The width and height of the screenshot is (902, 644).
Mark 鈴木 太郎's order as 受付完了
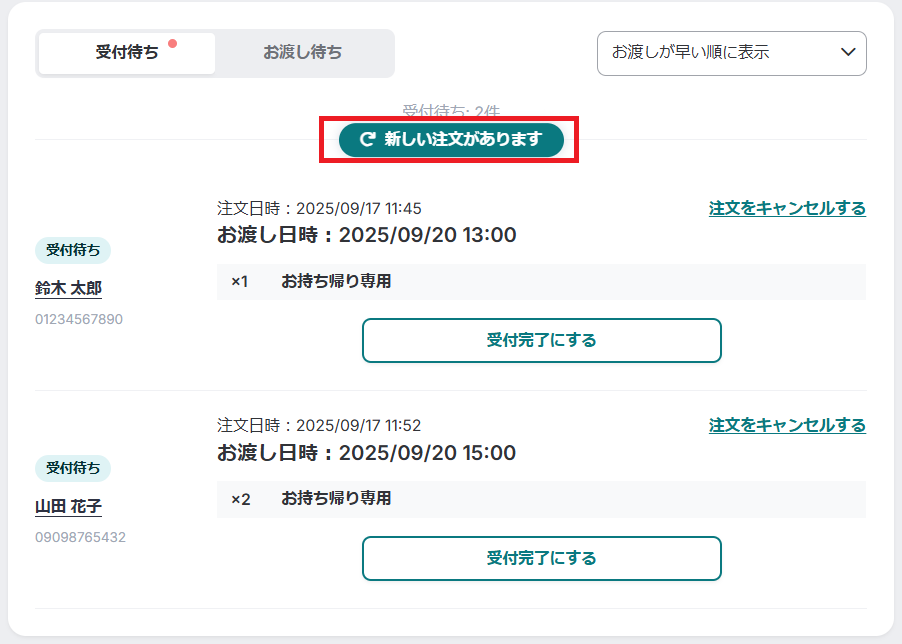(541, 340)
